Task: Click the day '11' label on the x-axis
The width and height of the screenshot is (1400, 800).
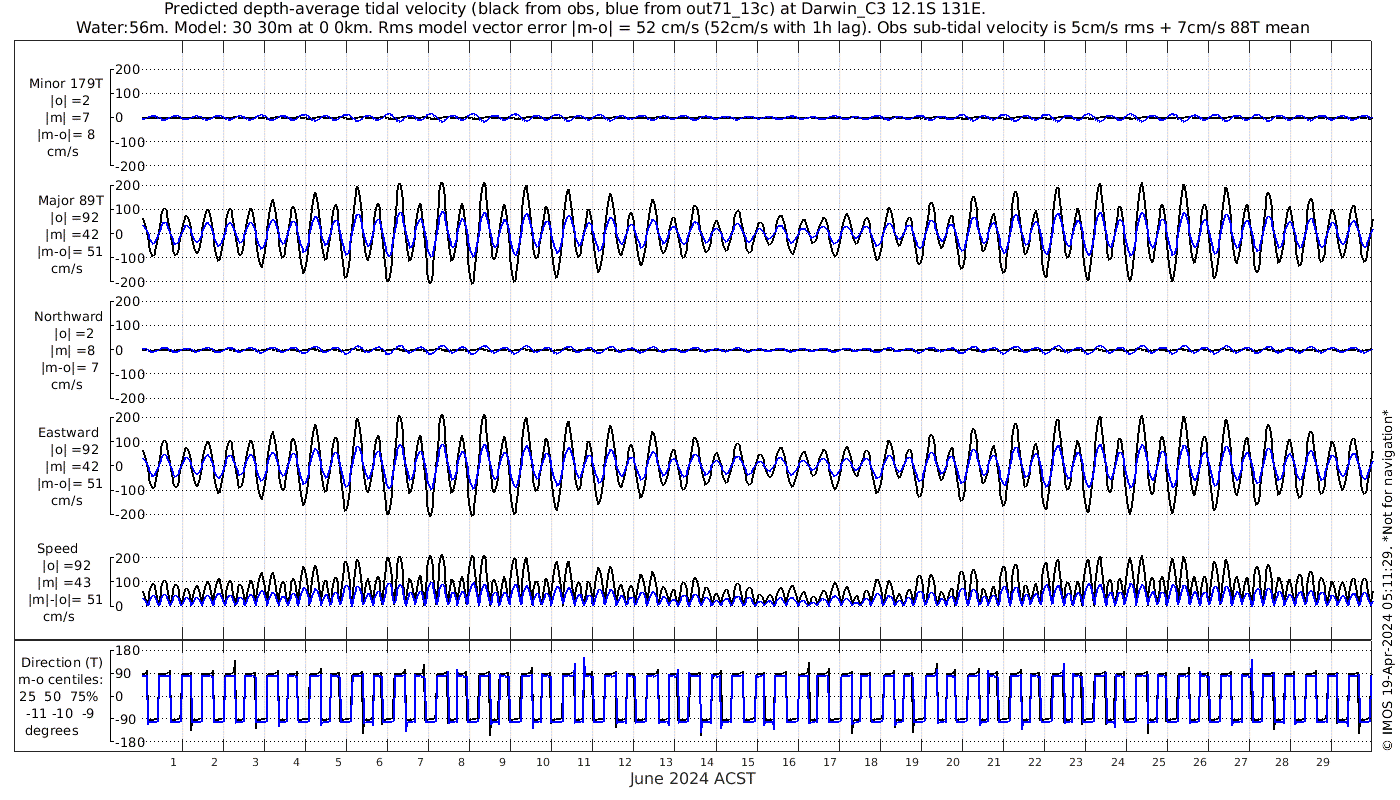Action: pyautogui.click(x=584, y=762)
